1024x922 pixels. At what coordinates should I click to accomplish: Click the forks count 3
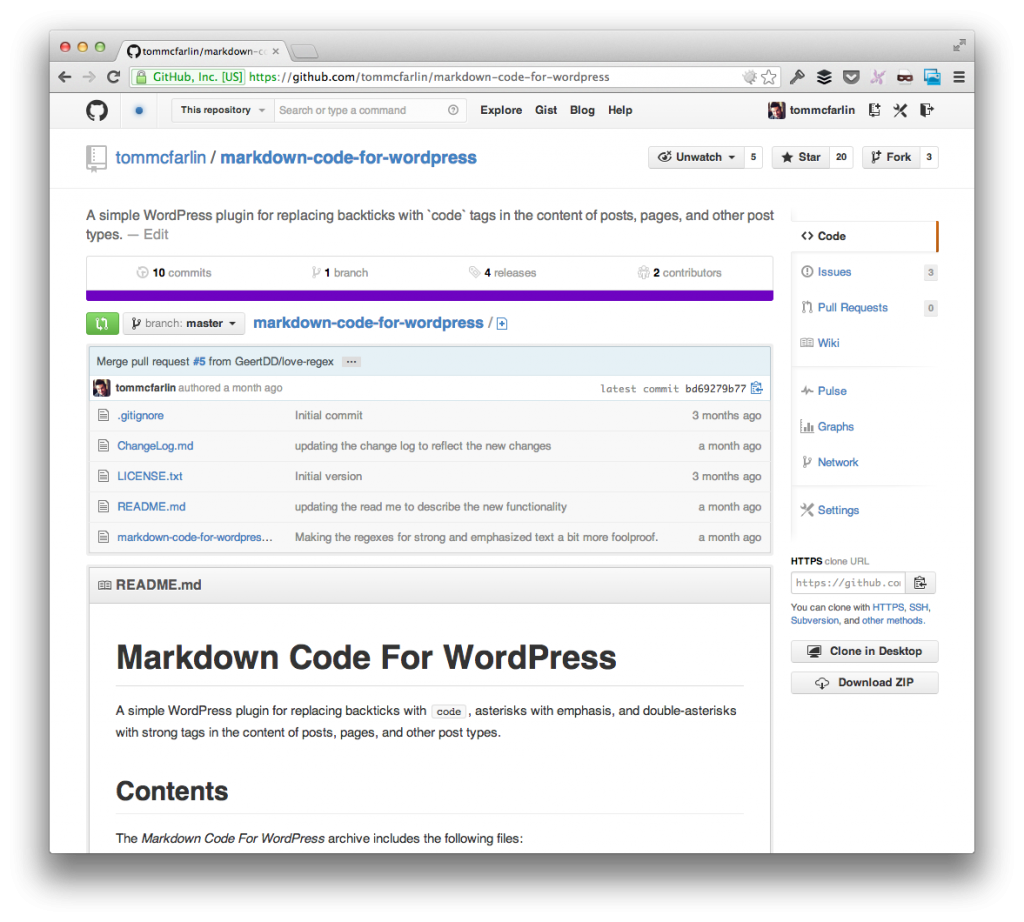coord(929,157)
